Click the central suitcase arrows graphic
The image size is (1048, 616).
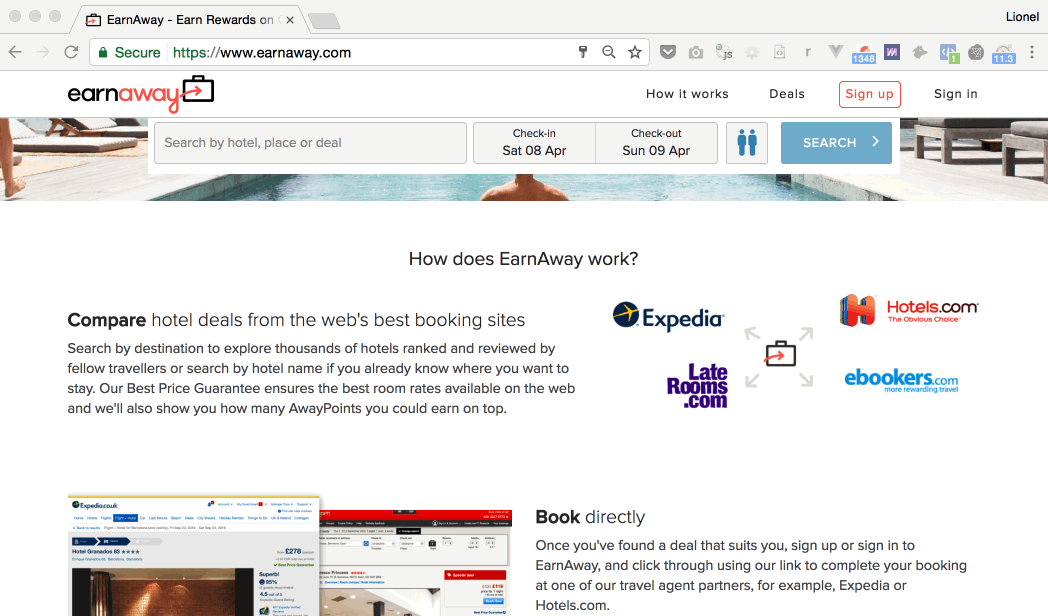coord(779,356)
